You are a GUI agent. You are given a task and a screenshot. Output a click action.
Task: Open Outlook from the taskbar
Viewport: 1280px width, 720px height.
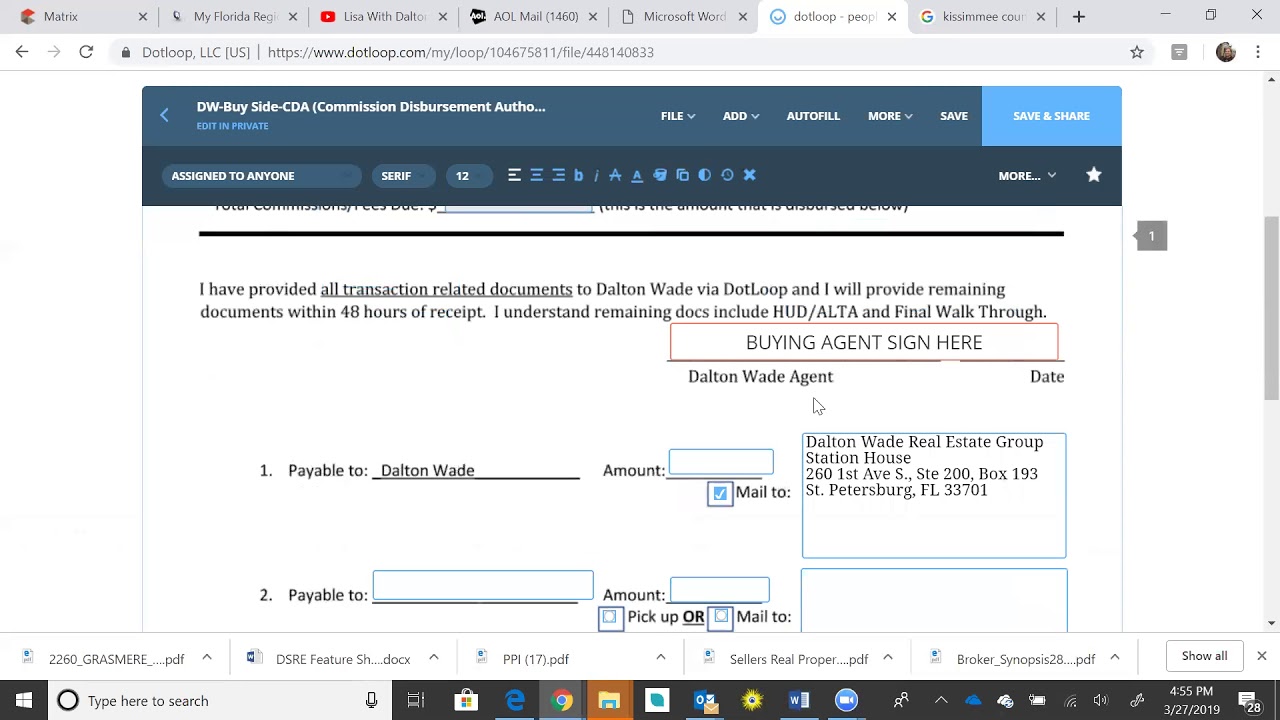[x=704, y=701]
